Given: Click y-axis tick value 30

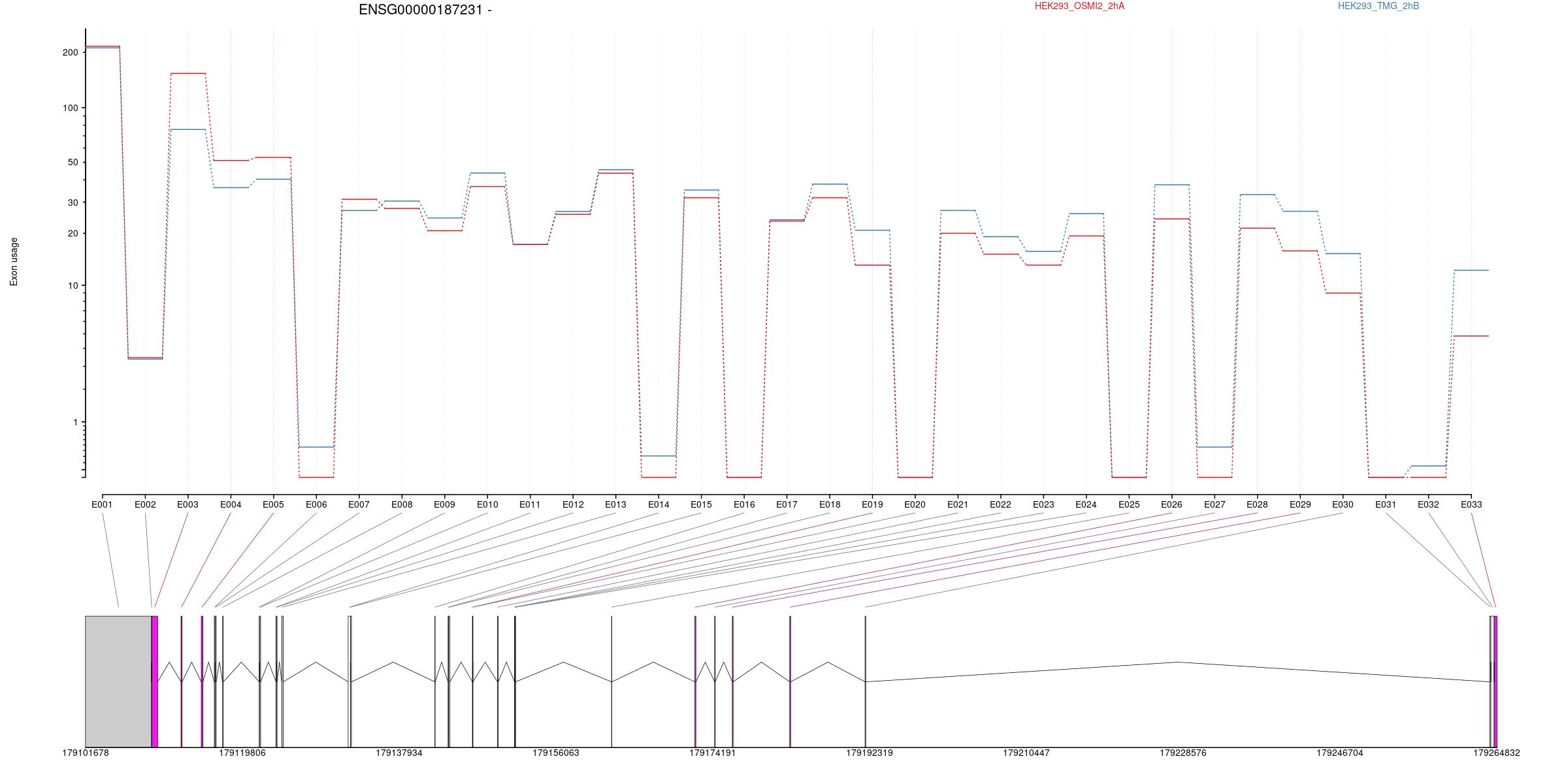Looking at the screenshot, I should click(x=73, y=203).
